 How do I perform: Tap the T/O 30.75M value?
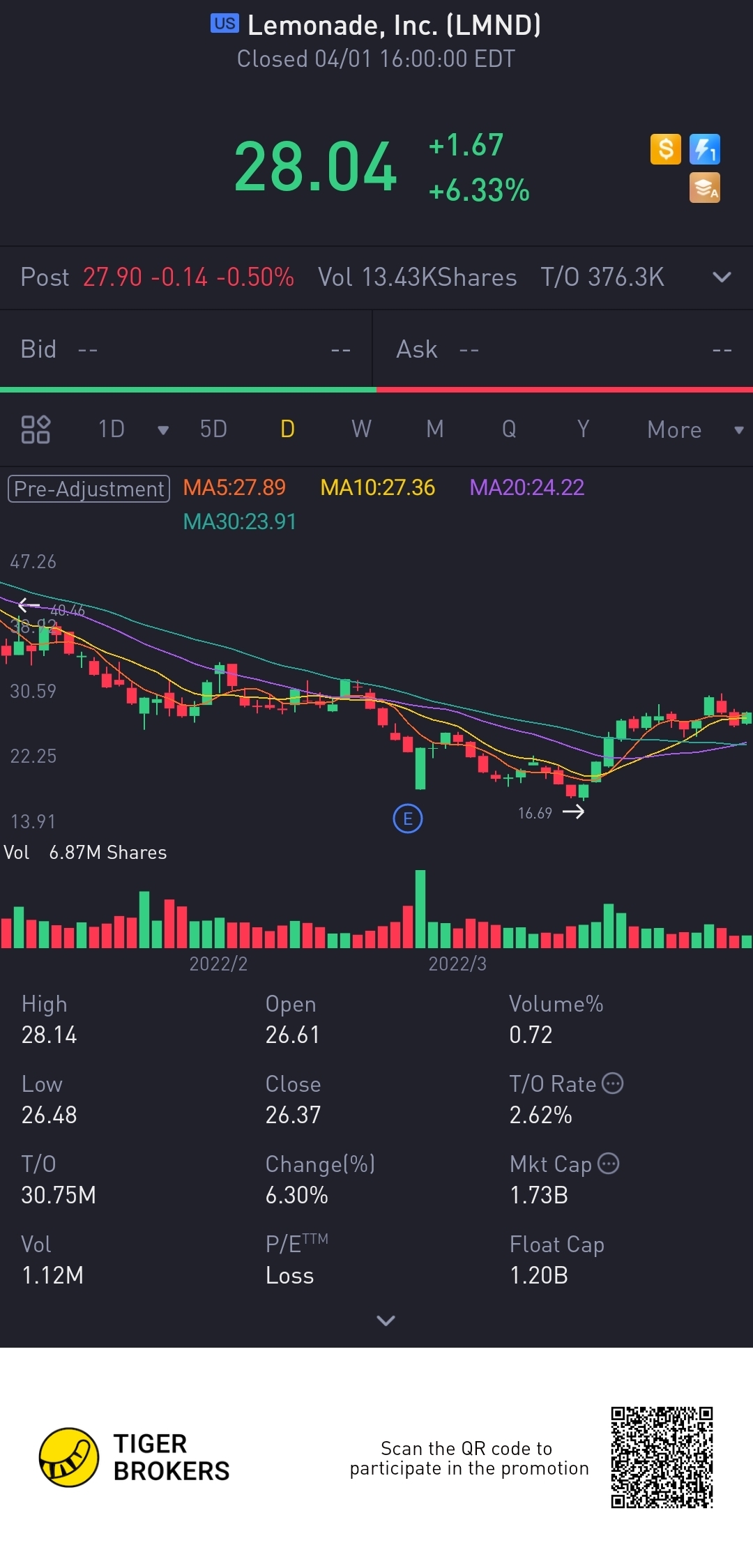pyautogui.click(x=59, y=1195)
